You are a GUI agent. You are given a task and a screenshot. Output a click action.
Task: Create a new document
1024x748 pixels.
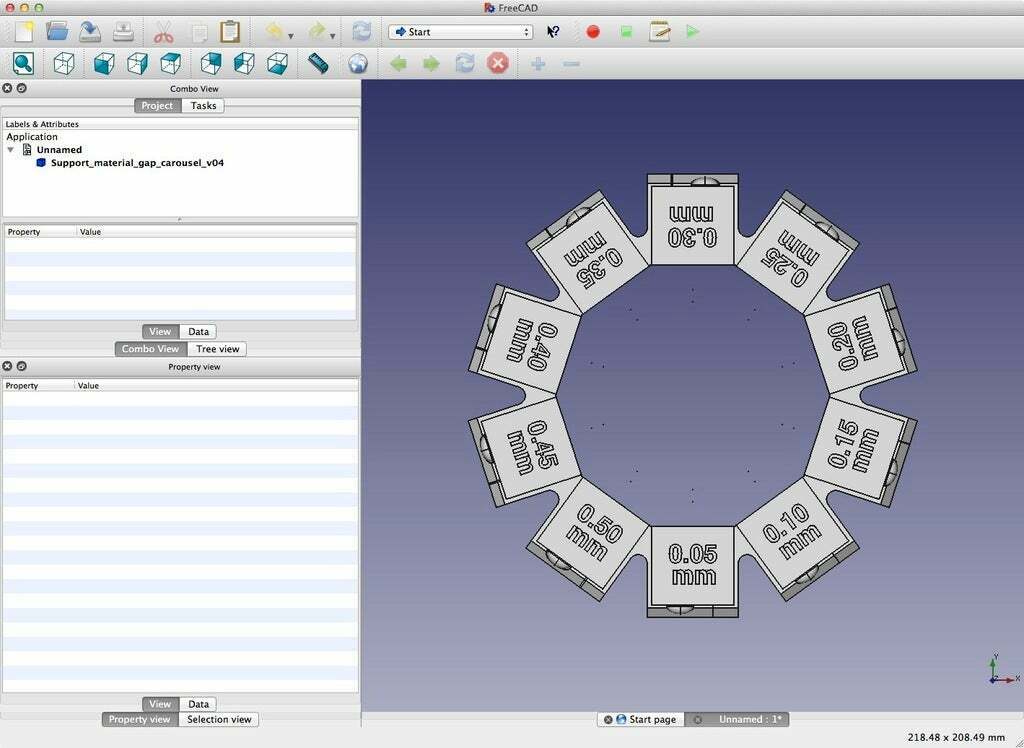[x=24, y=31]
